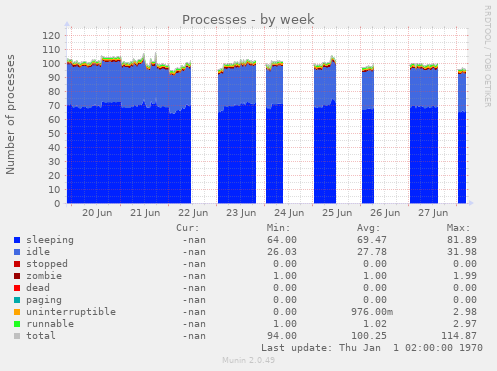Click the total avg value 100.25
The width and height of the screenshot is (497, 371).
[x=369, y=336]
